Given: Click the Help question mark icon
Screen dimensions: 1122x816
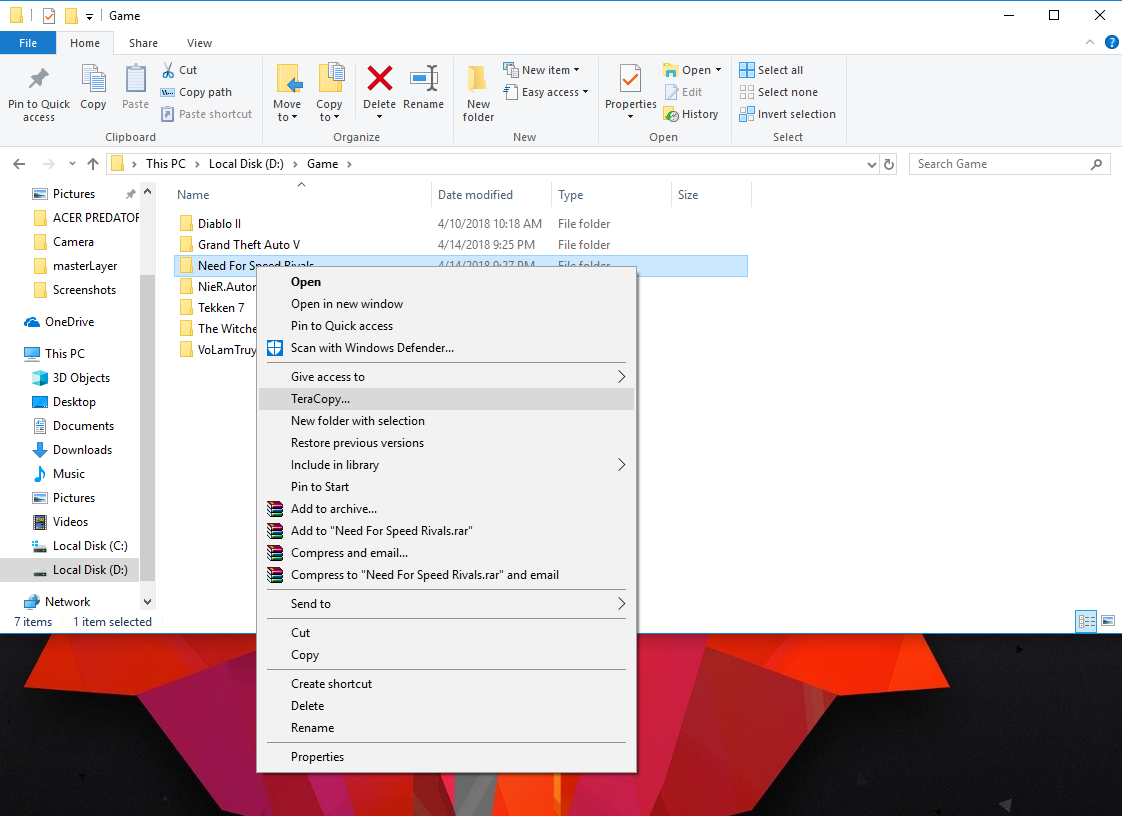Looking at the screenshot, I should (x=1112, y=43).
